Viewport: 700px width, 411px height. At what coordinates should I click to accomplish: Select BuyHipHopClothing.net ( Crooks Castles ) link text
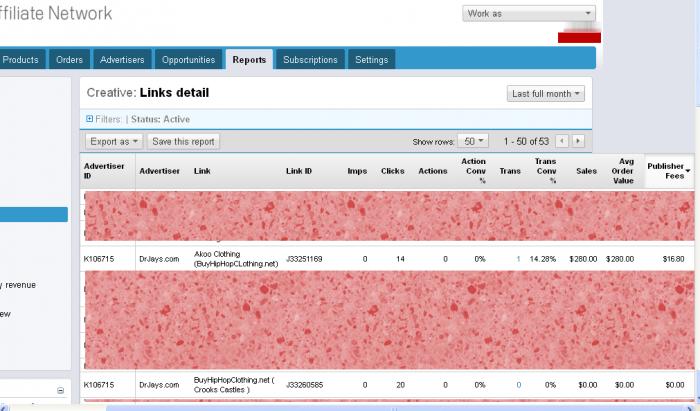point(234,385)
